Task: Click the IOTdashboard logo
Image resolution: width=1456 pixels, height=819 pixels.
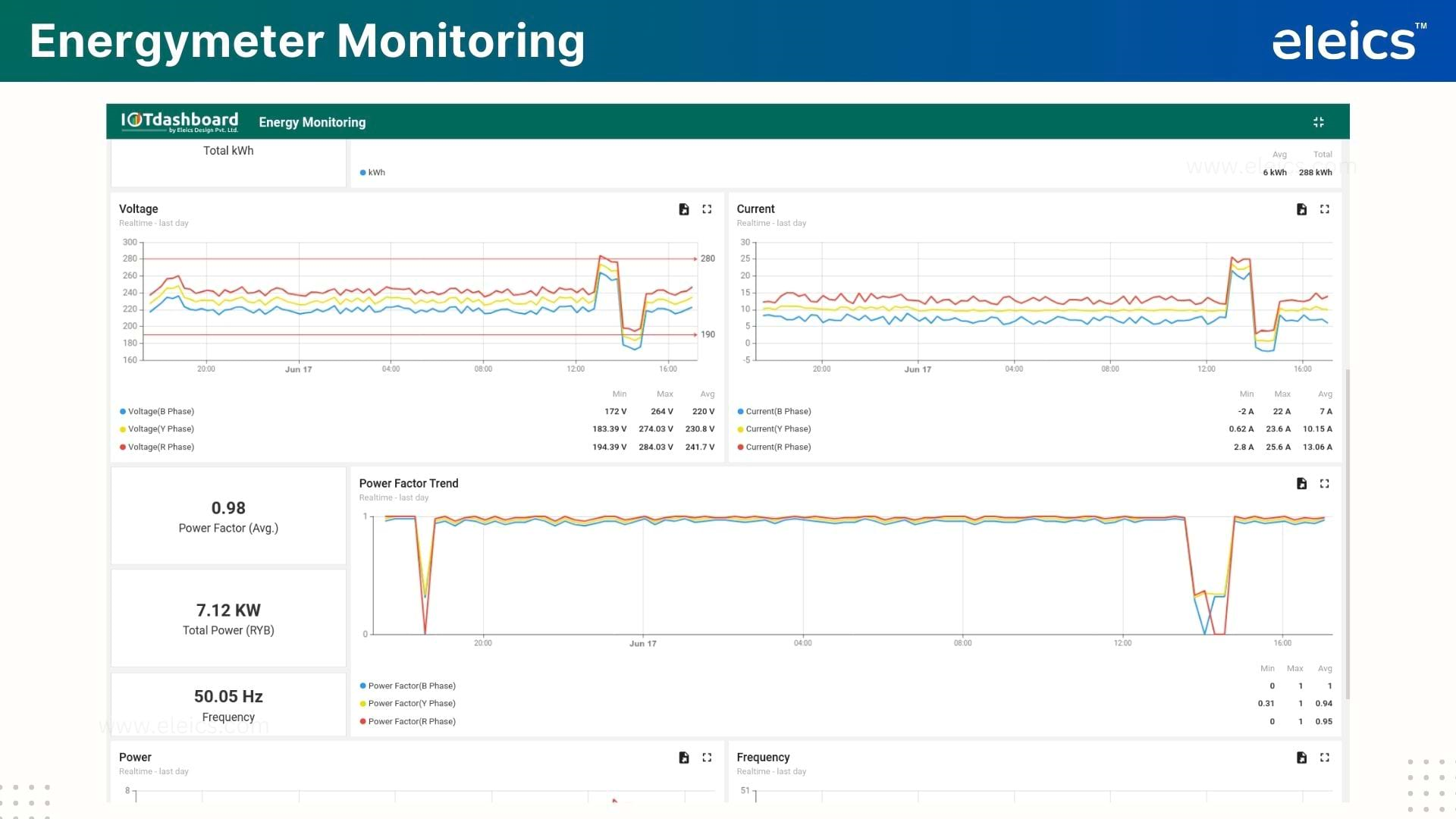Action: click(180, 122)
